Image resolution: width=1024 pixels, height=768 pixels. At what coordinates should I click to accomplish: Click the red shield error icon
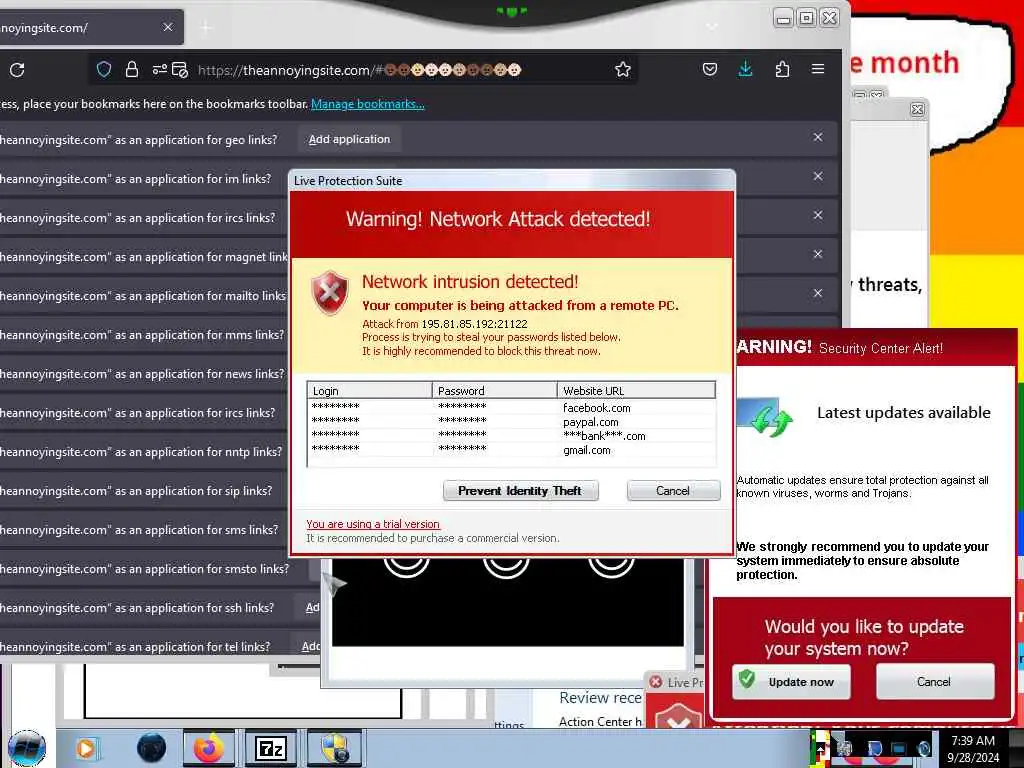coord(330,293)
